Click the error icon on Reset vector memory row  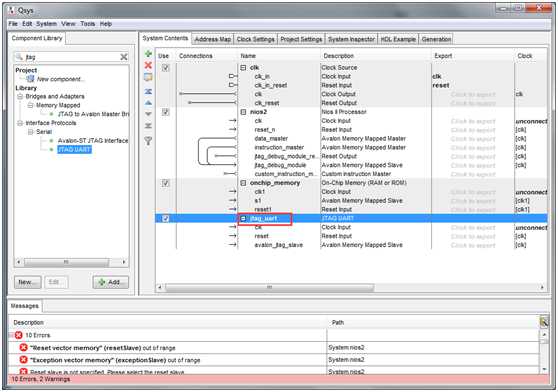(x=23, y=347)
